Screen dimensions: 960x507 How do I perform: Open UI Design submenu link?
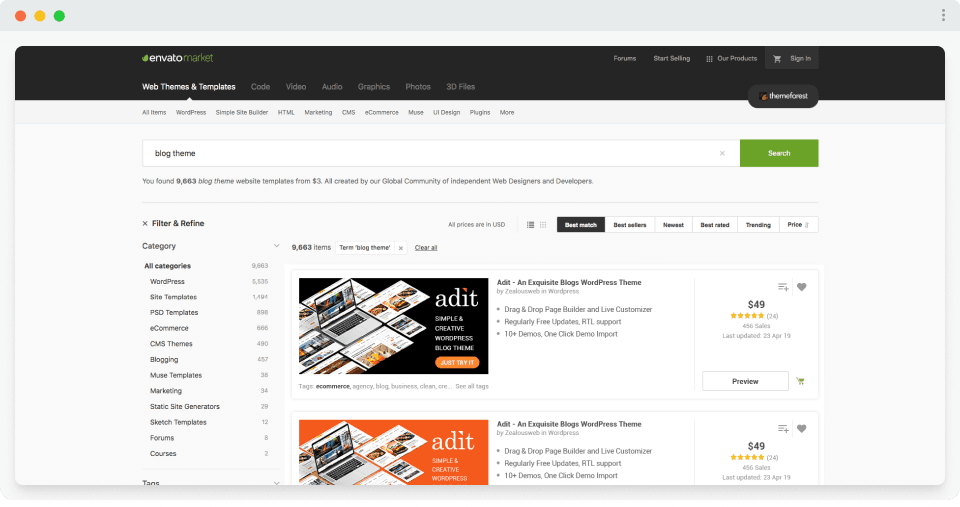446,113
